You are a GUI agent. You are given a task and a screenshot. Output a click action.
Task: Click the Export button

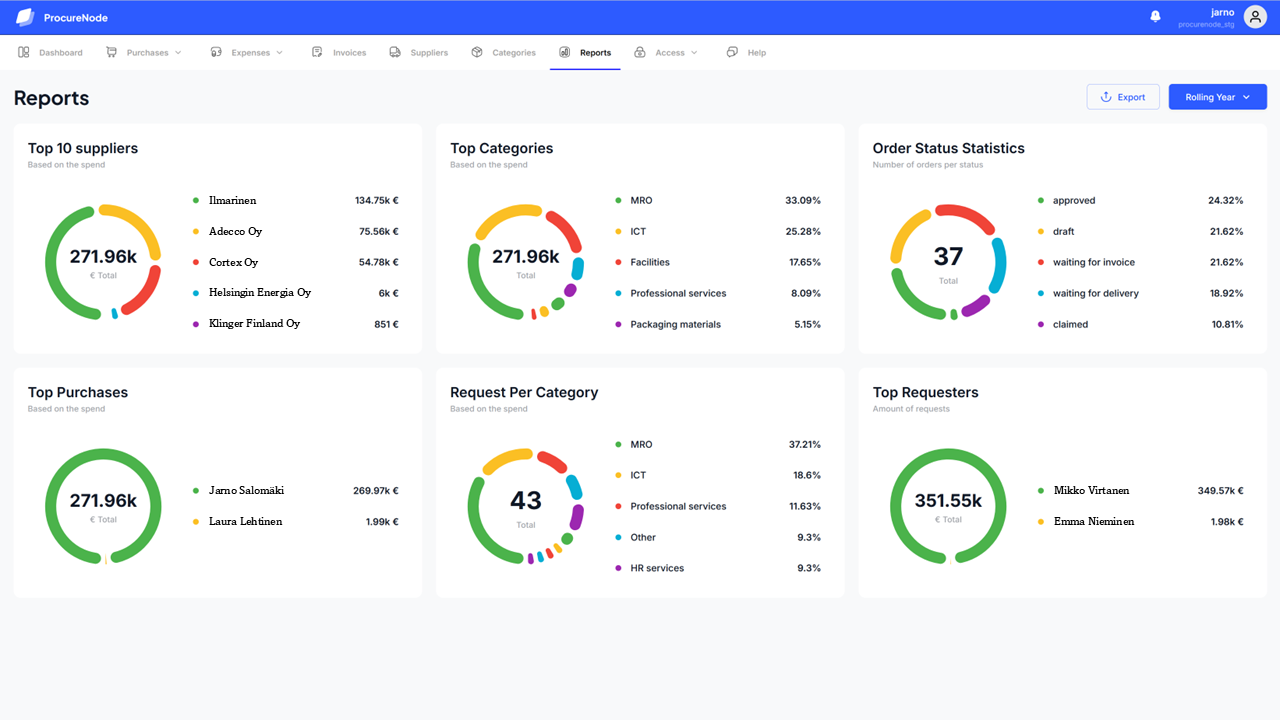(1122, 97)
